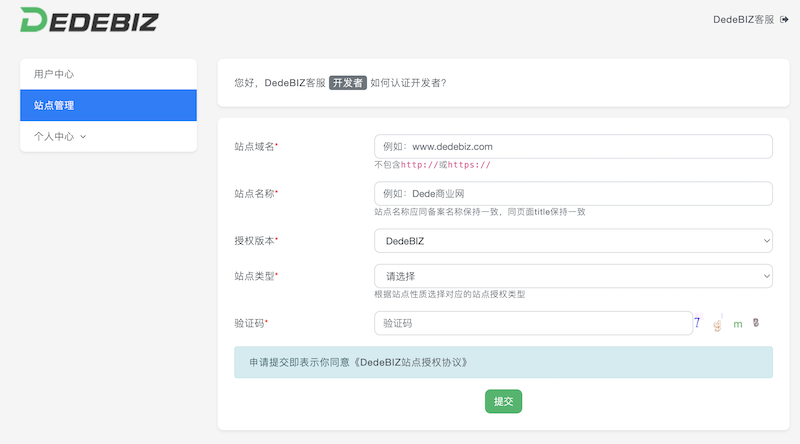This screenshot has height=444, width=800.
Task: Click the 站点域名 field label
Action: coord(254,146)
